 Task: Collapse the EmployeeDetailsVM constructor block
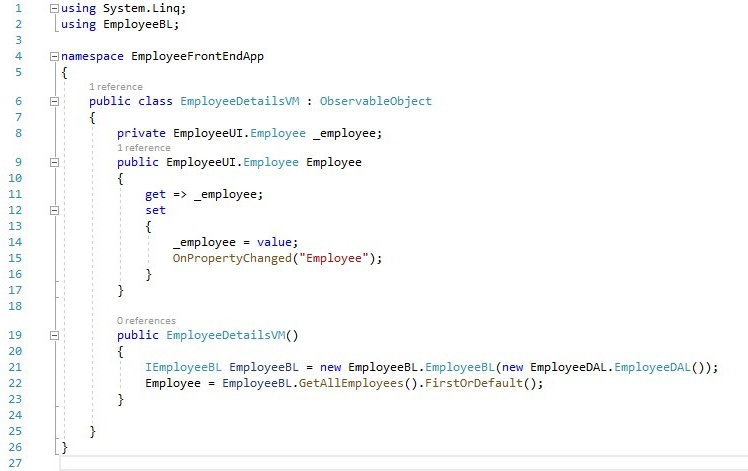pyautogui.click(x=54, y=335)
